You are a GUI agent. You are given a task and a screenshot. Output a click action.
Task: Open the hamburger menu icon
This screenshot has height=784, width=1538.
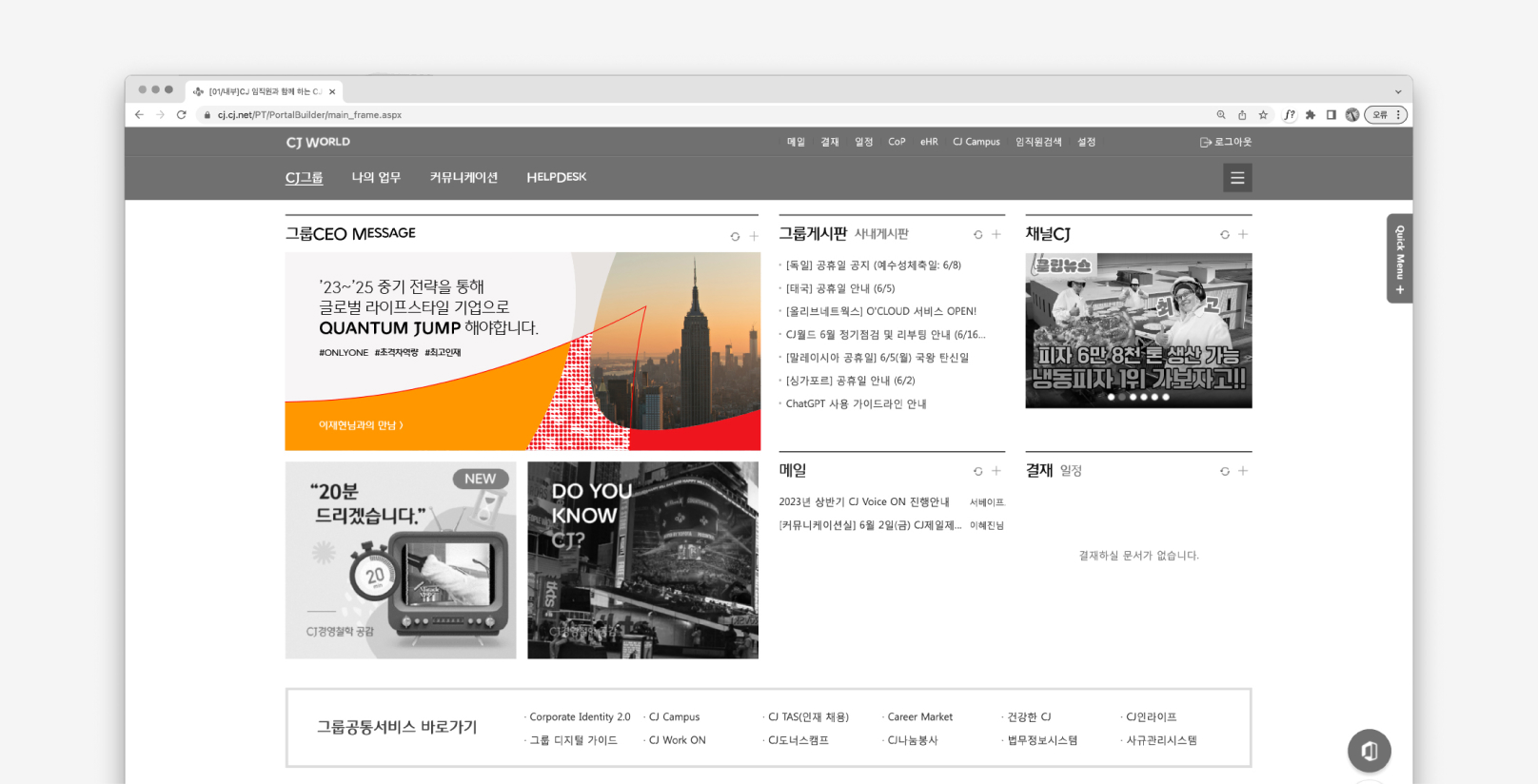click(x=1237, y=178)
